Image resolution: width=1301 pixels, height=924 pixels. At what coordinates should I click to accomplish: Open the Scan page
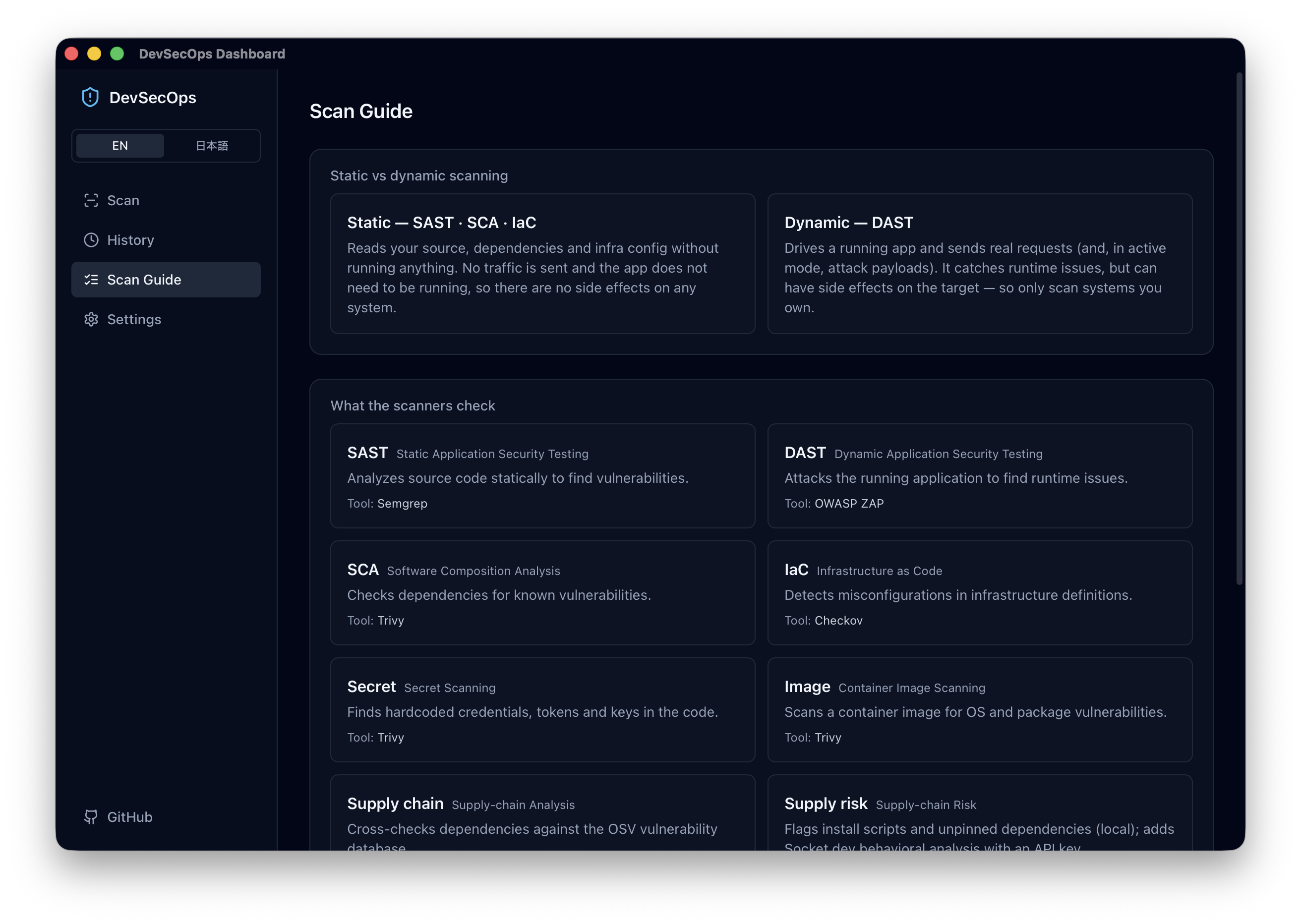click(x=166, y=200)
